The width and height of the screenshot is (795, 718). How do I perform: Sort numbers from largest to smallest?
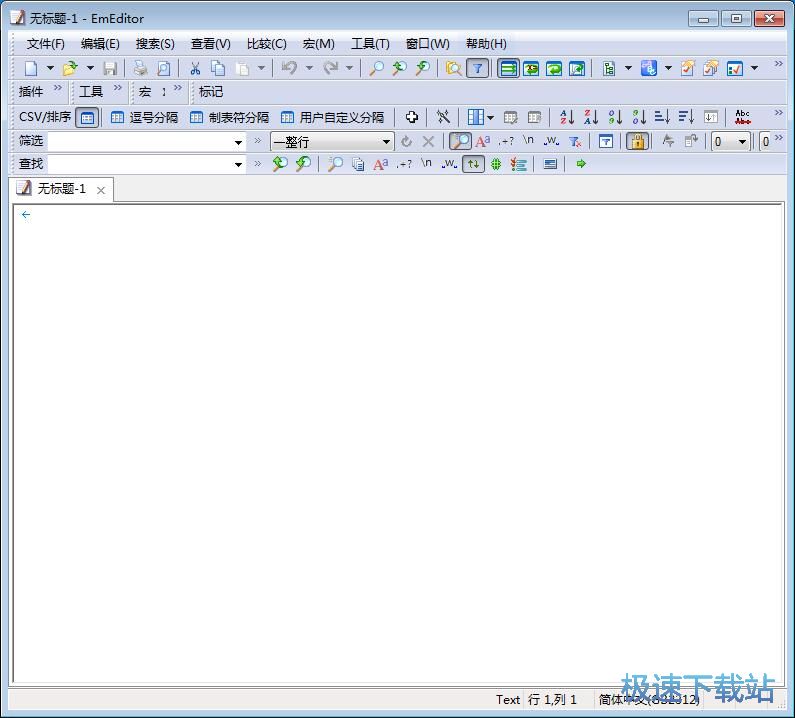pos(639,117)
